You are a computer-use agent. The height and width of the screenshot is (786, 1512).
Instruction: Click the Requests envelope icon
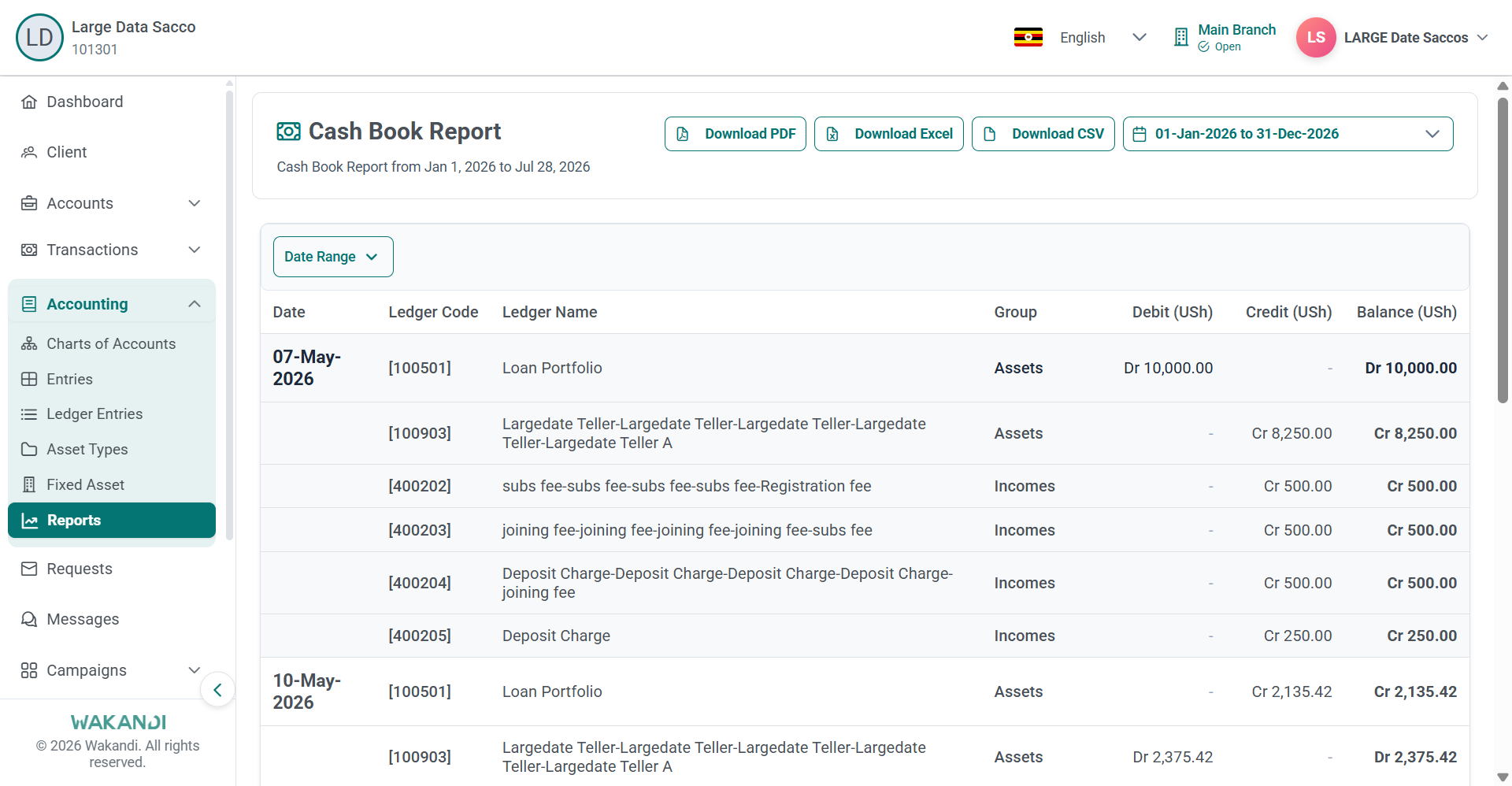29,569
